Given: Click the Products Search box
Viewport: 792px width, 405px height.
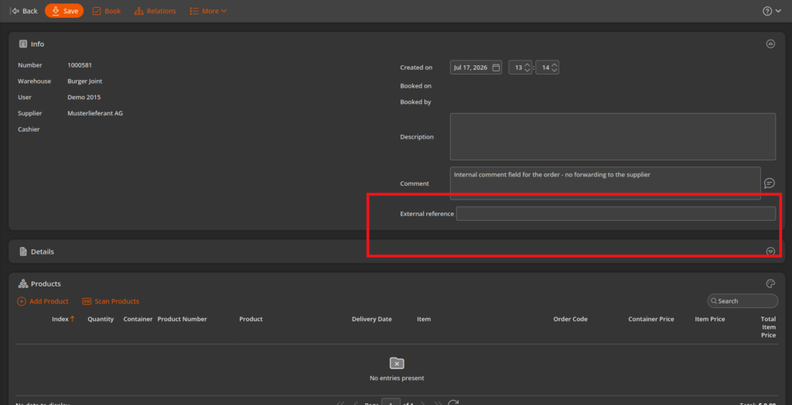Looking at the screenshot, I should (x=742, y=301).
